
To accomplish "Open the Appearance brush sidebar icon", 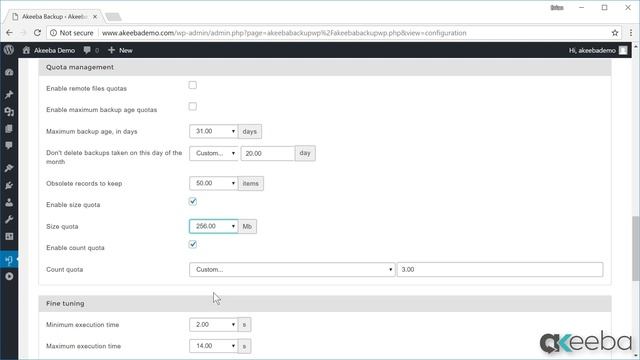I will pos(9,168).
